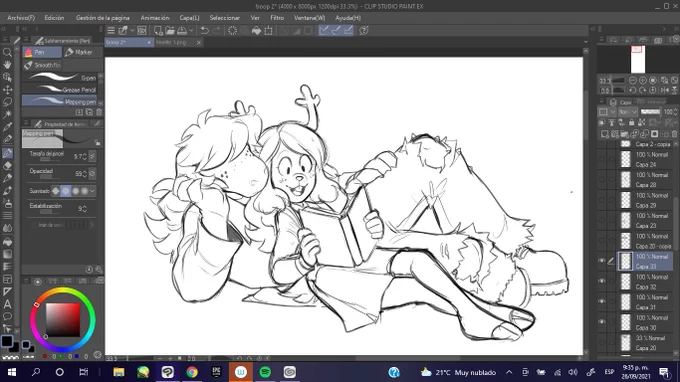
Task: Select the Marker sub tool group
Action: (x=83, y=52)
